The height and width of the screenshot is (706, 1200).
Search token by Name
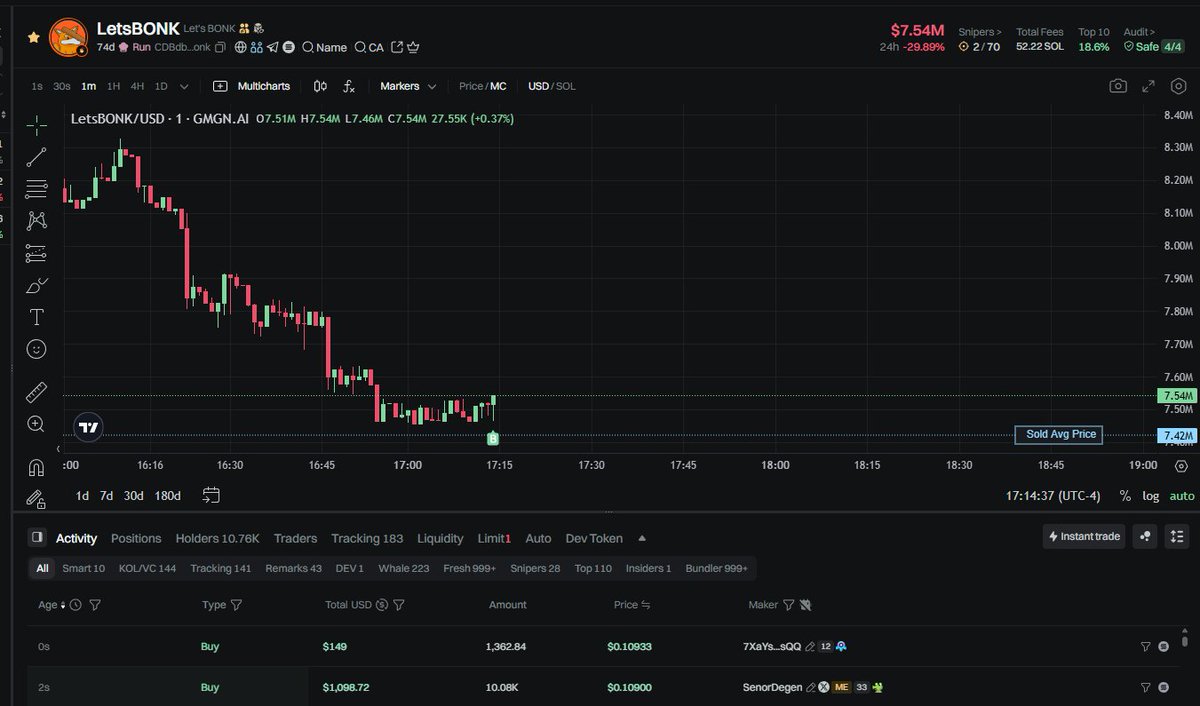pyautogui.click(x=324, y=47)
